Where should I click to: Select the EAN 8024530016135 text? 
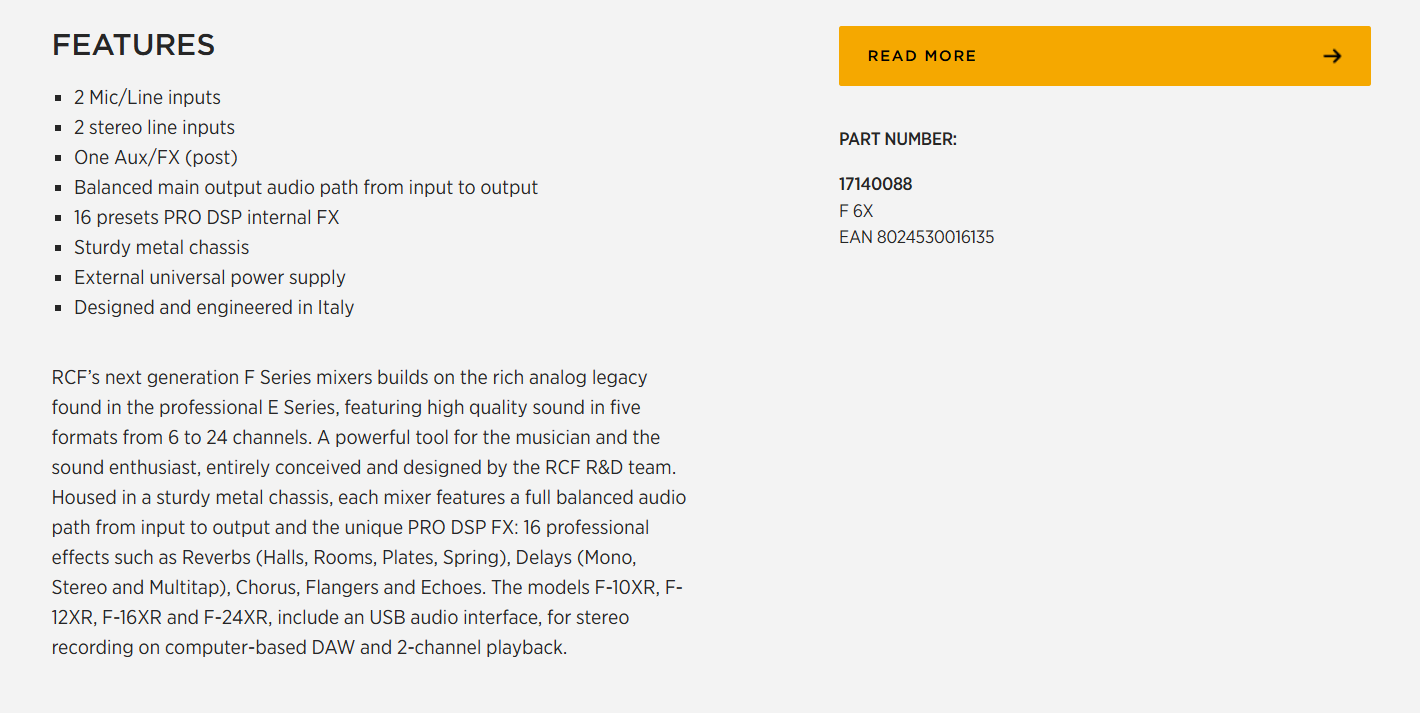coord(916,237)
